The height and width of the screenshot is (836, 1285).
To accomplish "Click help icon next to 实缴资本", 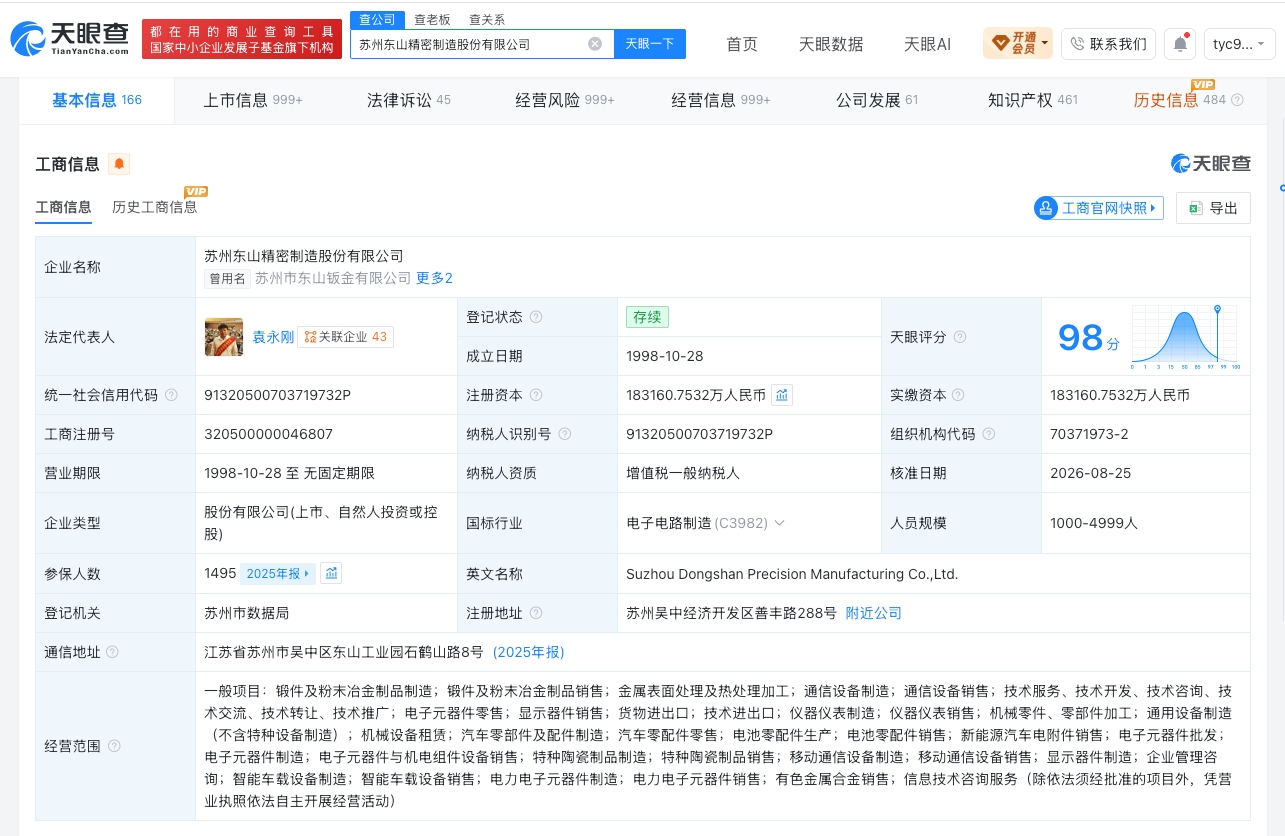I will [958, 395].
